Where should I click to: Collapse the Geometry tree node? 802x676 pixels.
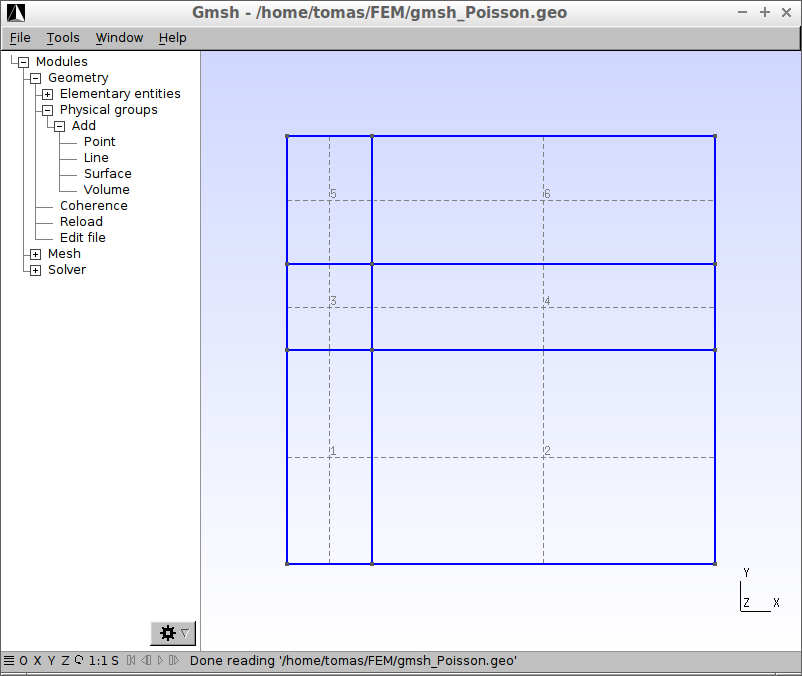tap(35, 78)
